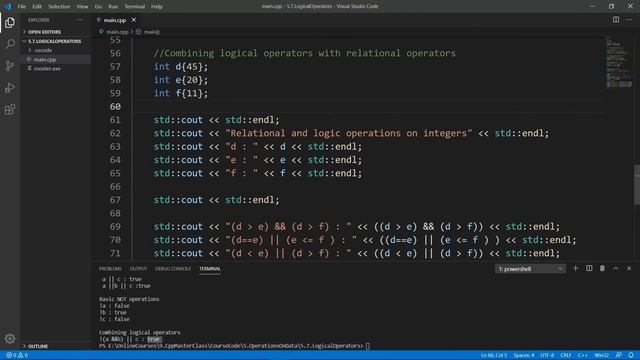Click the comment text on line 56
Viewport: 640px width, 360px height.
pos(304,53)
